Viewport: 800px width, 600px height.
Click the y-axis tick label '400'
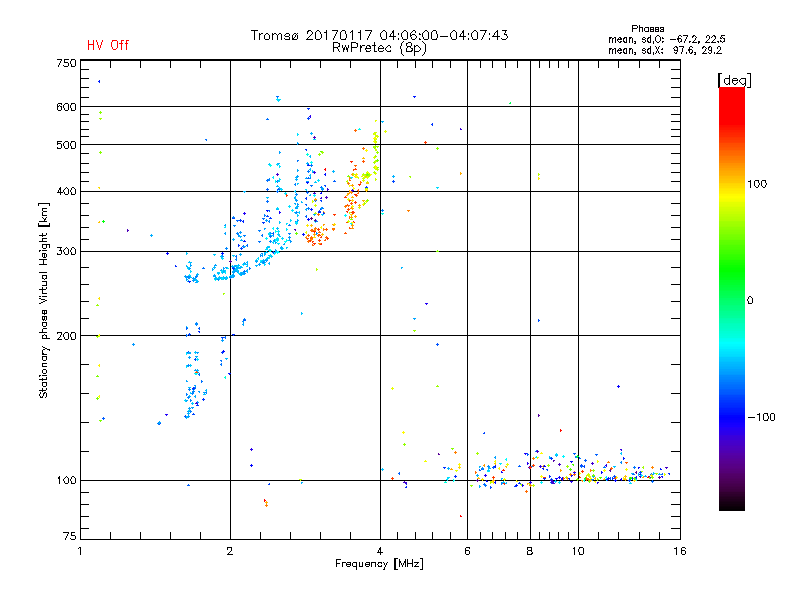[66, 191]
